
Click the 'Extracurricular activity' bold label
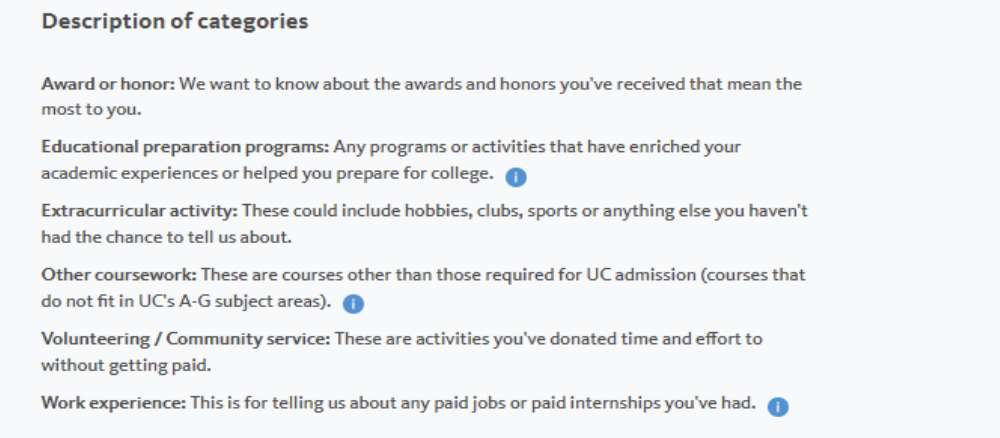point(140,210)
